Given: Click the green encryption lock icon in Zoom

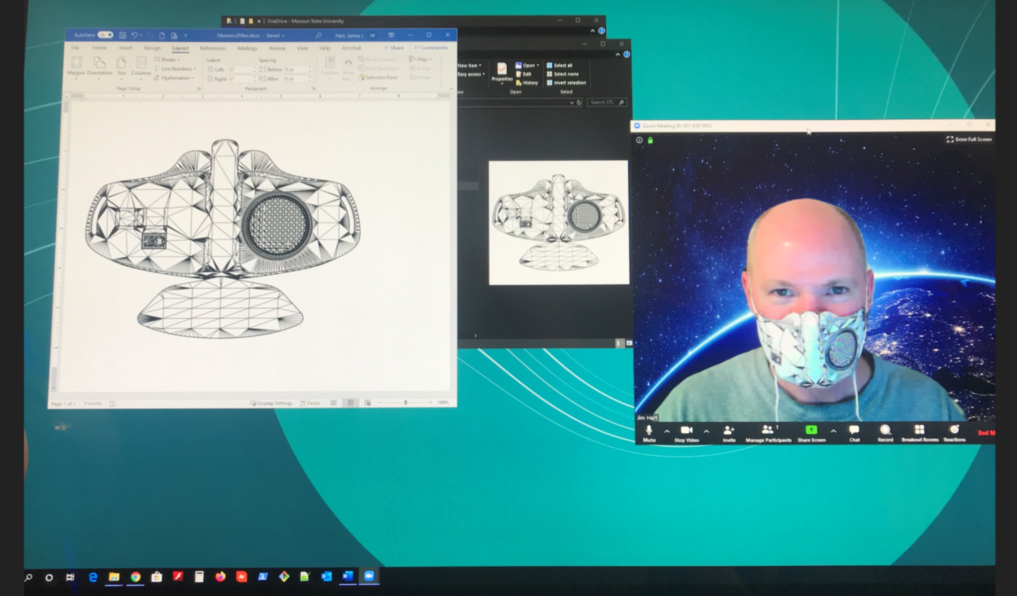Looking at the screenshot, I should pyautogui.click(x=651, y=140).
